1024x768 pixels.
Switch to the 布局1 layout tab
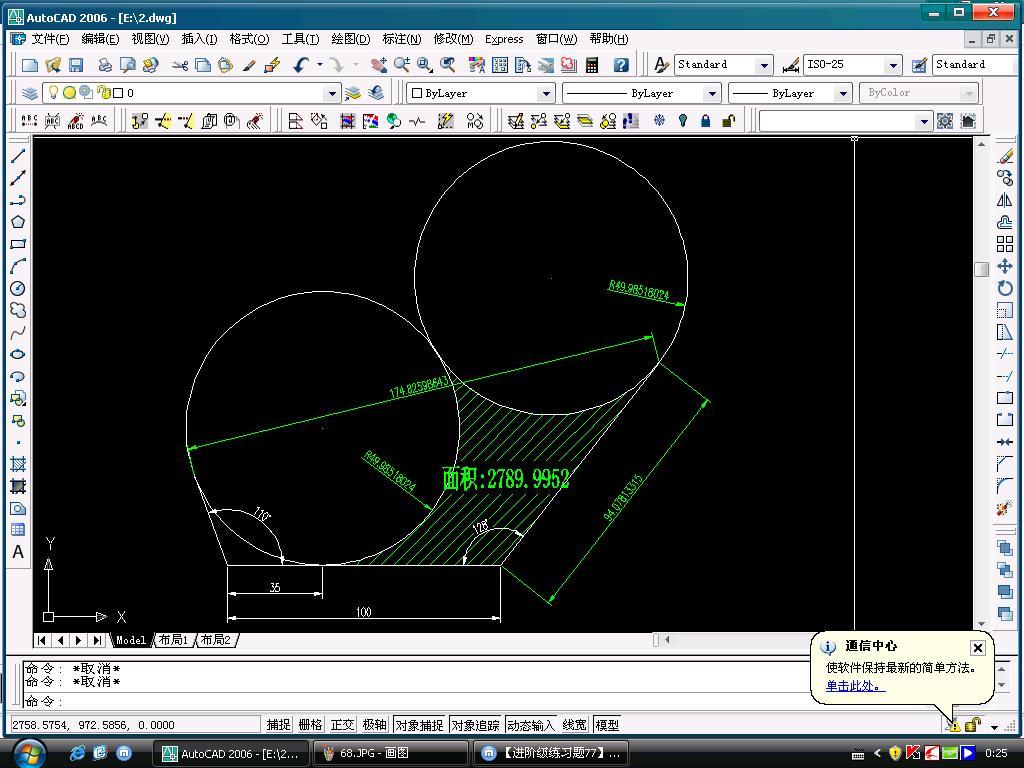click(x=174, y=640)
